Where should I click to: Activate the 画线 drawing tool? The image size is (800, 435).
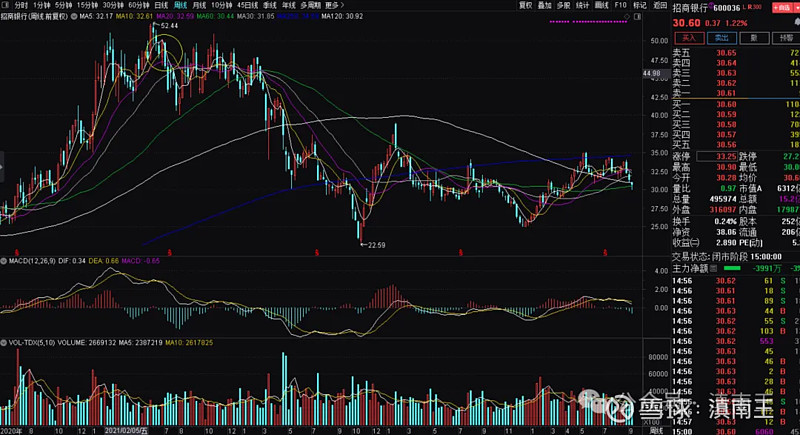602,5
